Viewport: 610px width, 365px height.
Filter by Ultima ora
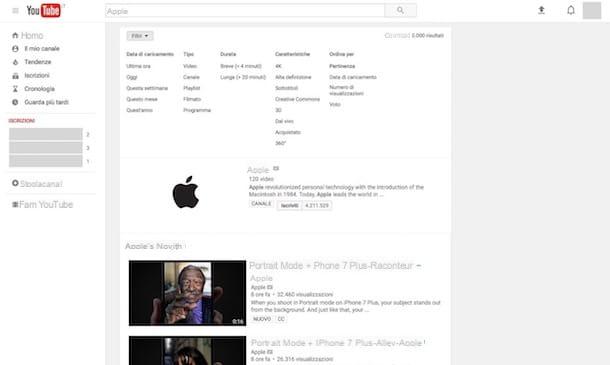coord(138,66)
